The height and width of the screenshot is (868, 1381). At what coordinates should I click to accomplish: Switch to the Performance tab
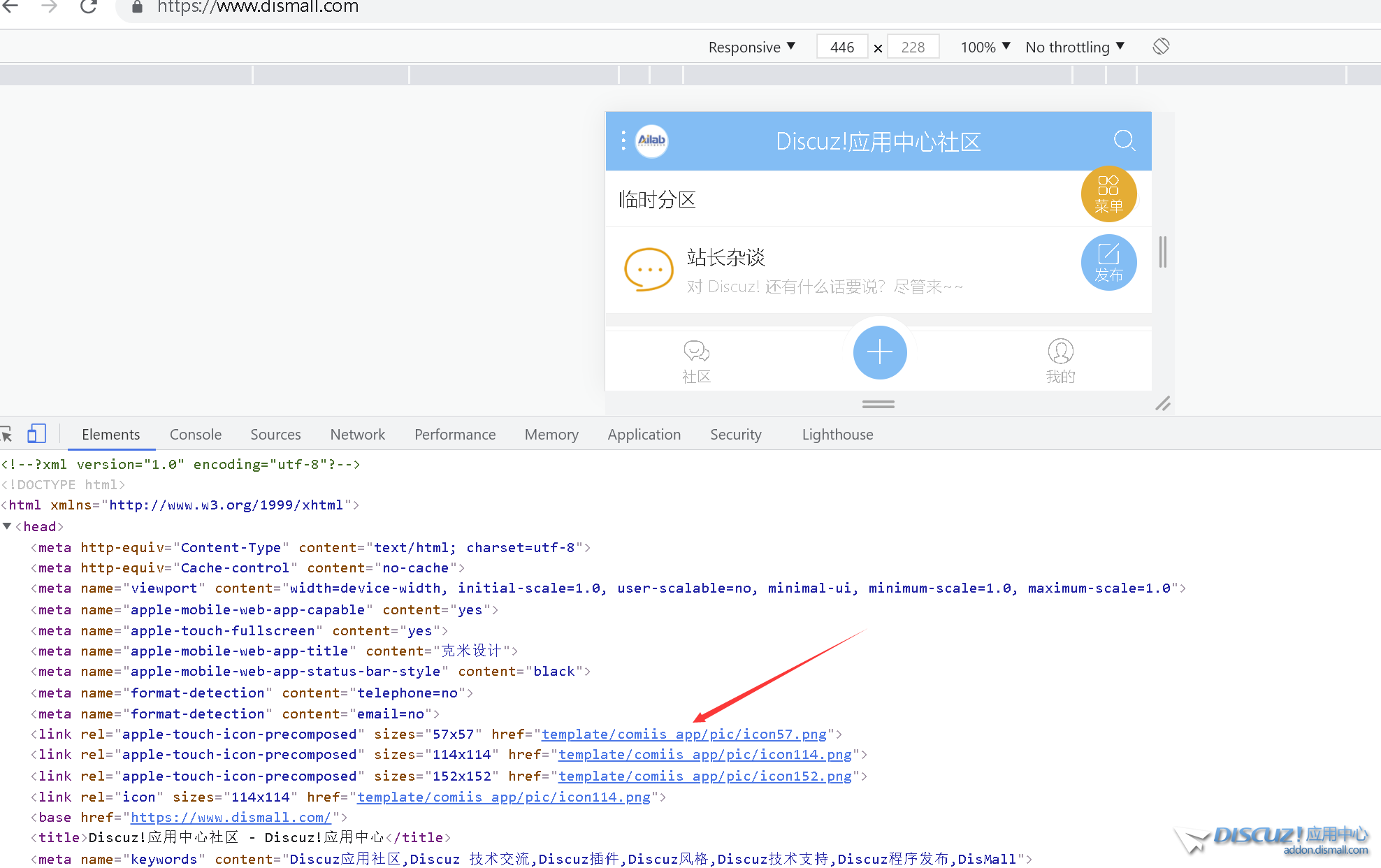point(455,434)
